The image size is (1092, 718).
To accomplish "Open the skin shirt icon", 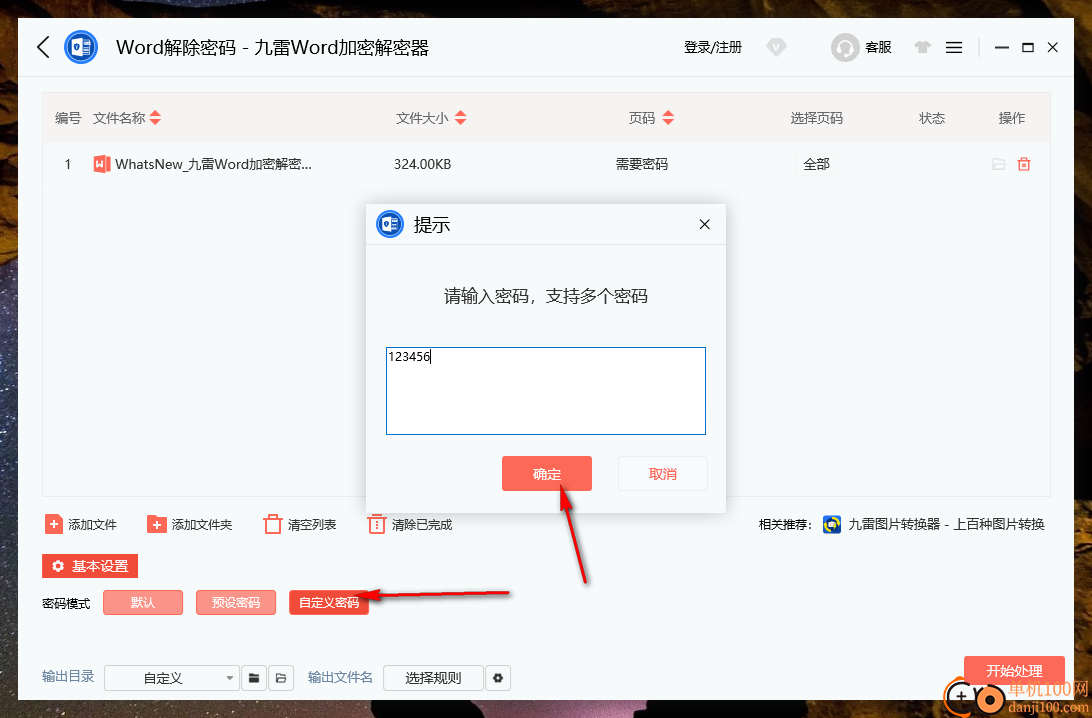I will coord(923,47).
